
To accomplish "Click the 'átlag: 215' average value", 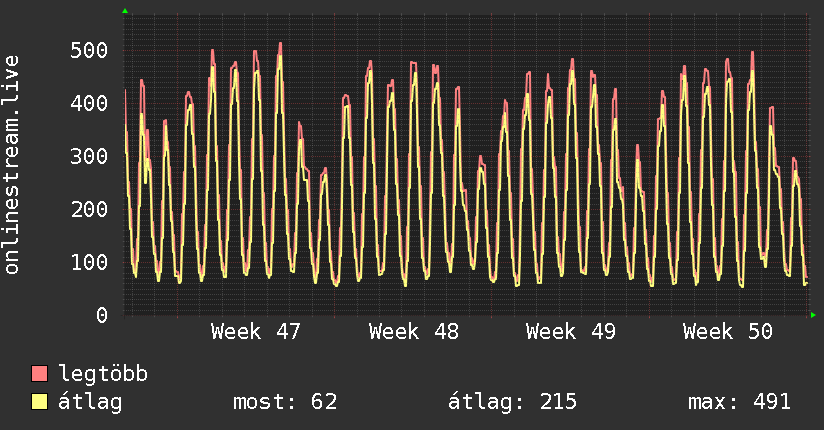I will (512, 402).
